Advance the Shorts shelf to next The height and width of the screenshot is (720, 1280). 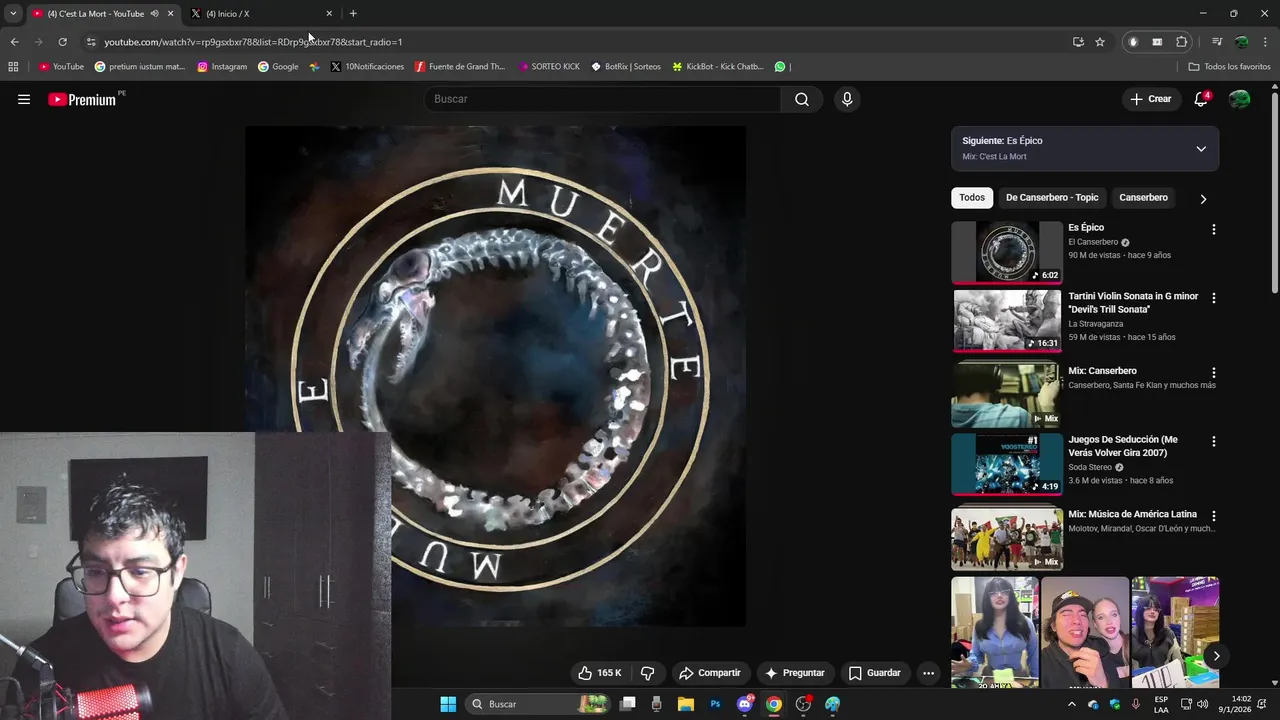click(x=1216, y=657)
